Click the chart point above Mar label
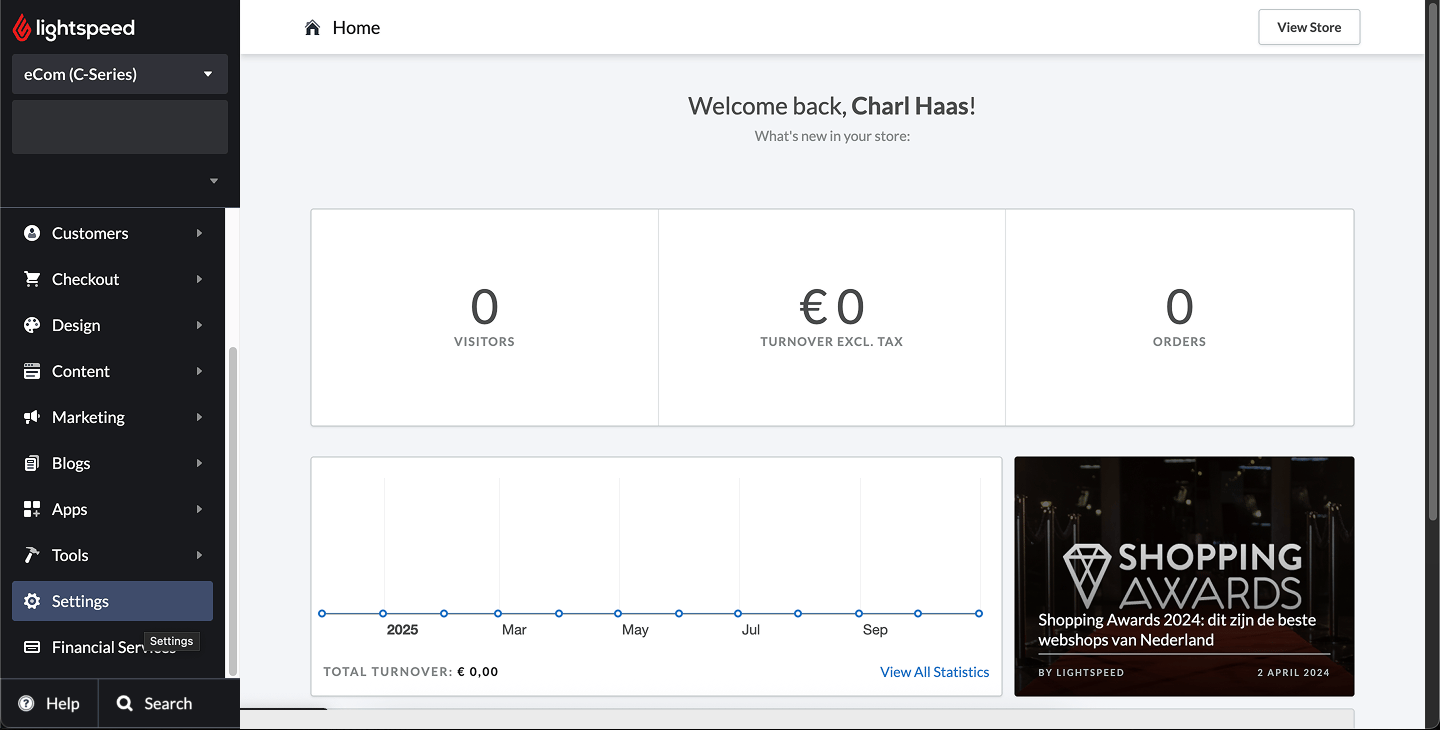 (498, 613)
